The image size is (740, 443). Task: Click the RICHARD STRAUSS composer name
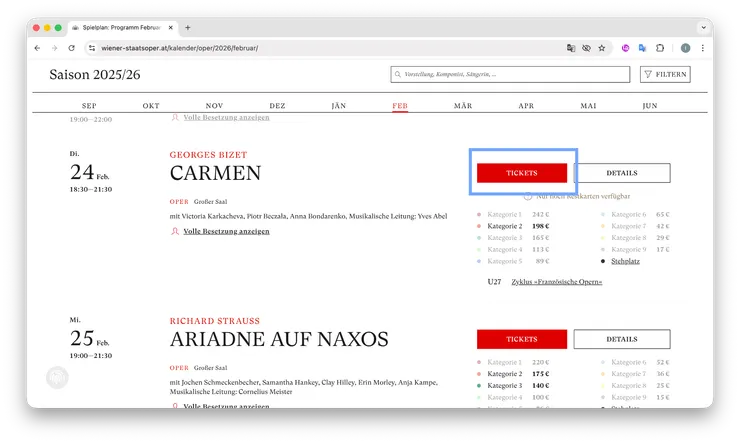(215, 321)
